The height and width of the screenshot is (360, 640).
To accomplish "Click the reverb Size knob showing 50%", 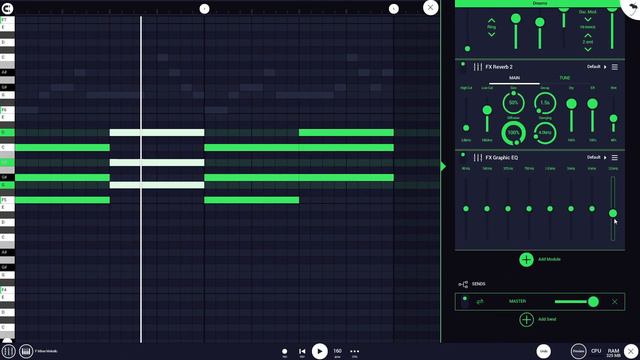I will point(513,103).
